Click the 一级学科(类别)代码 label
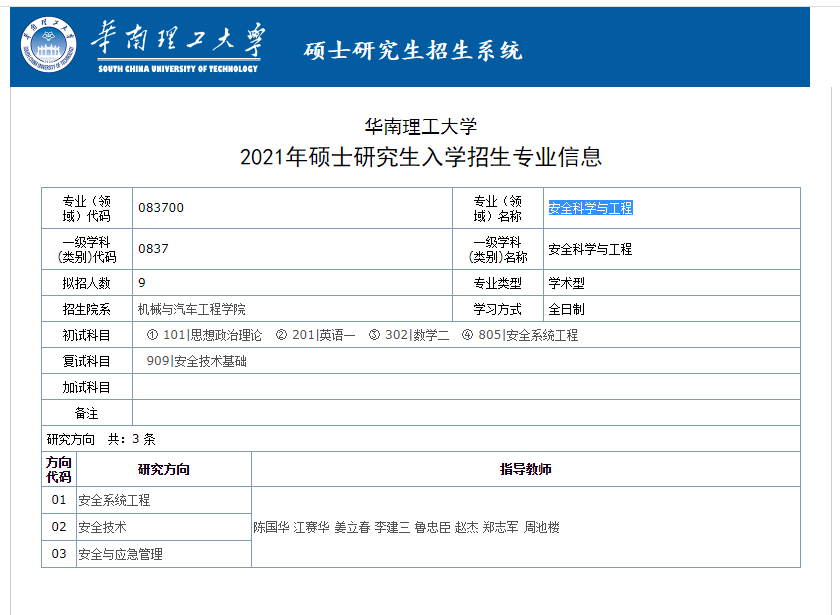Viewport: 840px width, 615px height. (x=86, y=250)
